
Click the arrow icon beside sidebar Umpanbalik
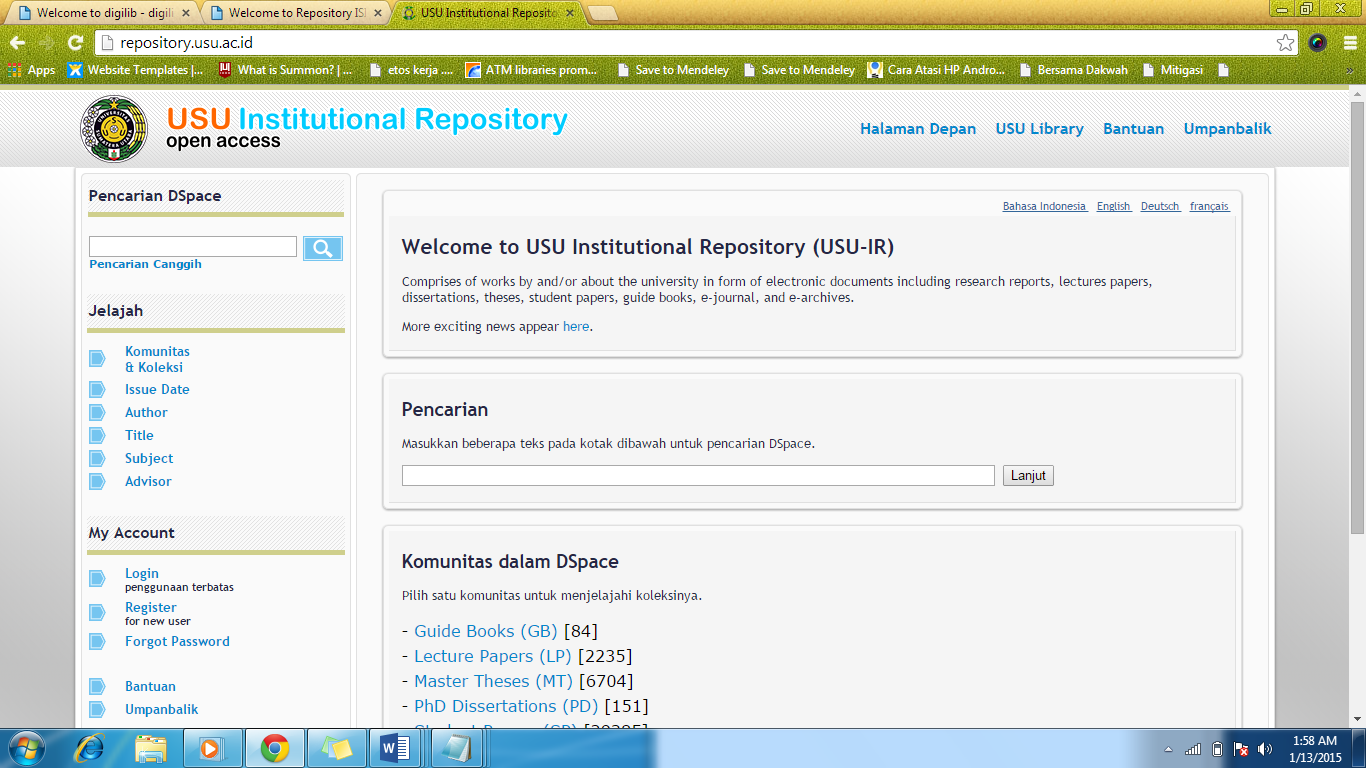point(97,709)
